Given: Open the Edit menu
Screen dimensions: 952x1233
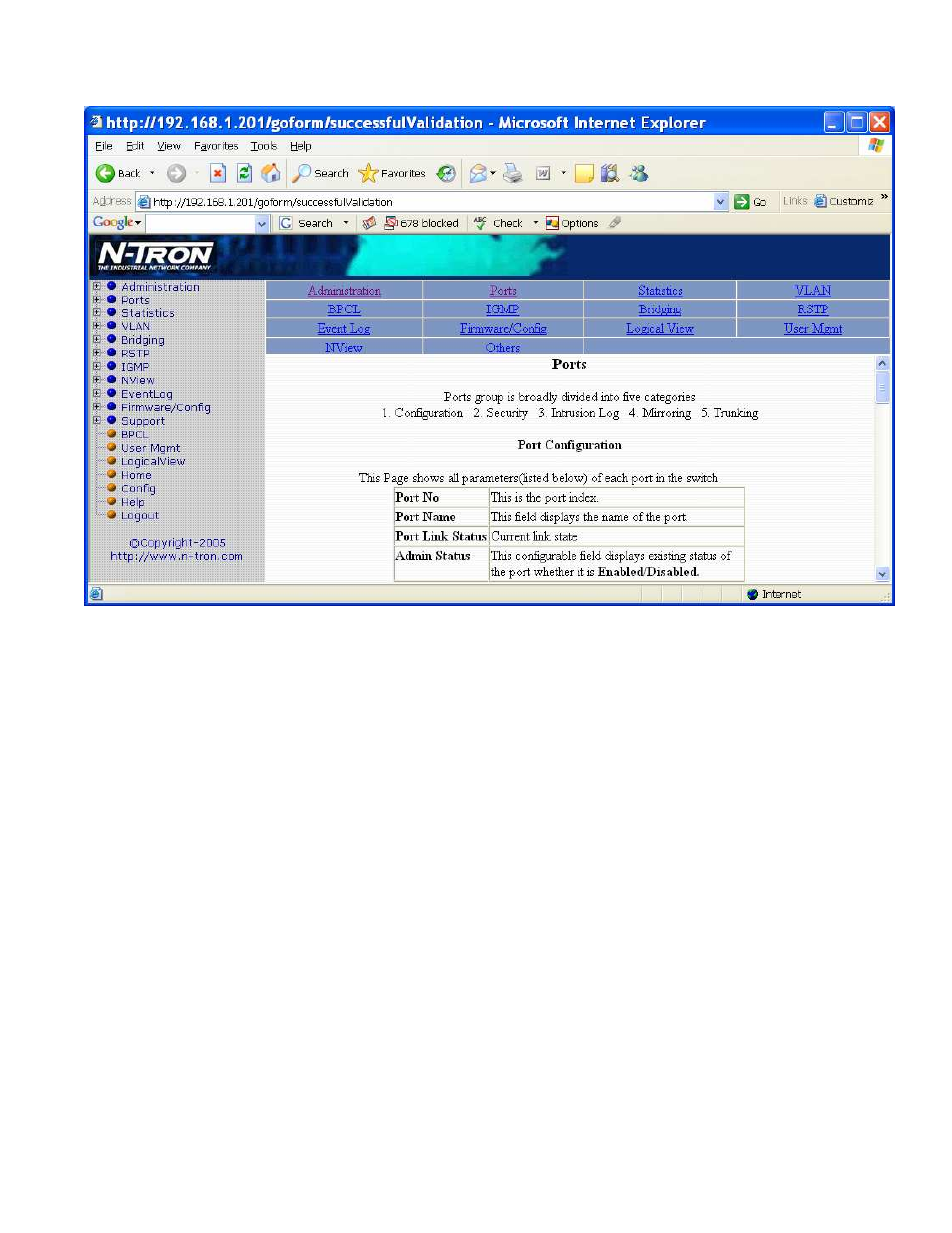Looking at the screenshot, I should 135,146.
